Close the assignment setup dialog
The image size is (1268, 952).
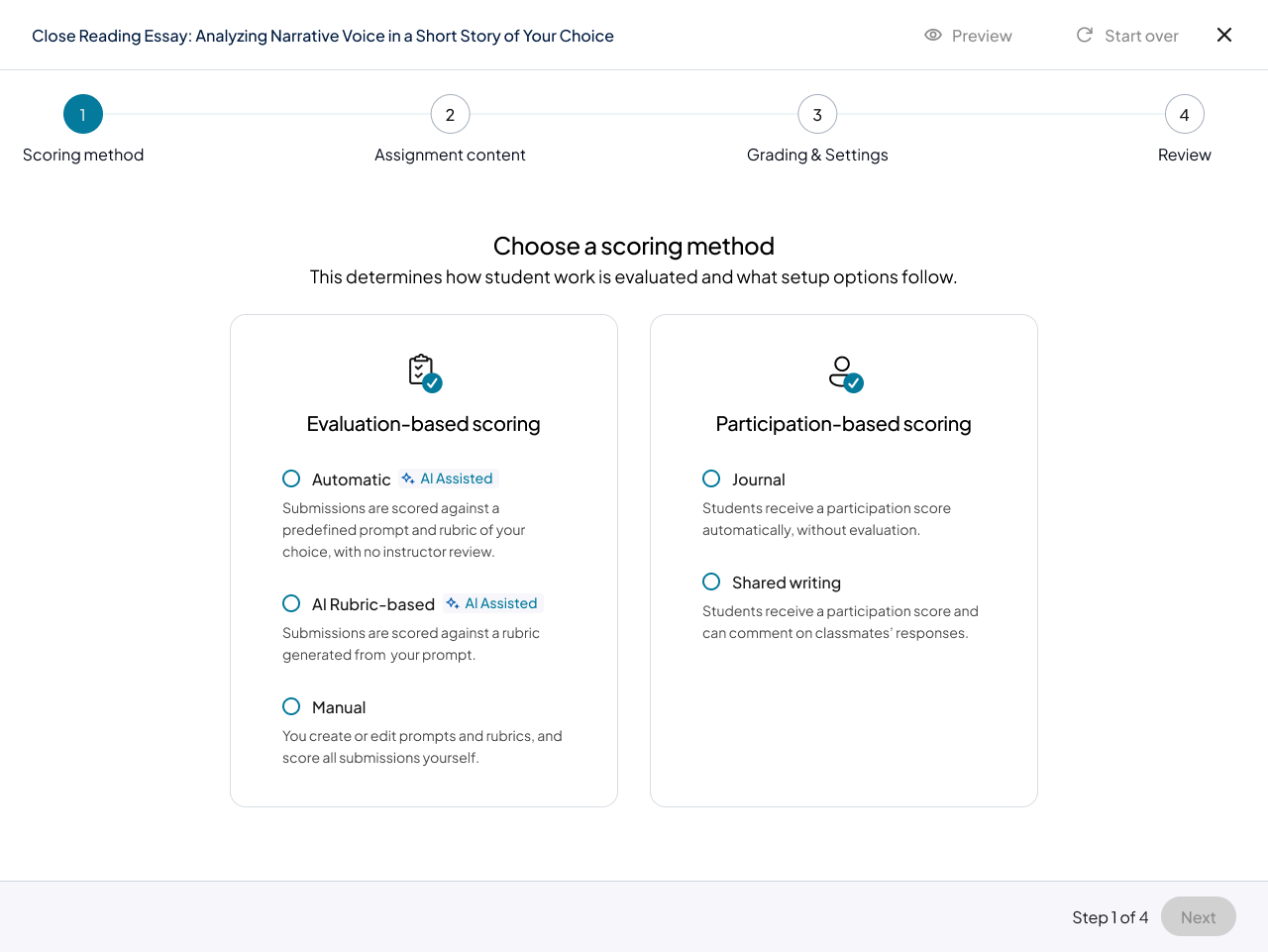pos(1224,35)
